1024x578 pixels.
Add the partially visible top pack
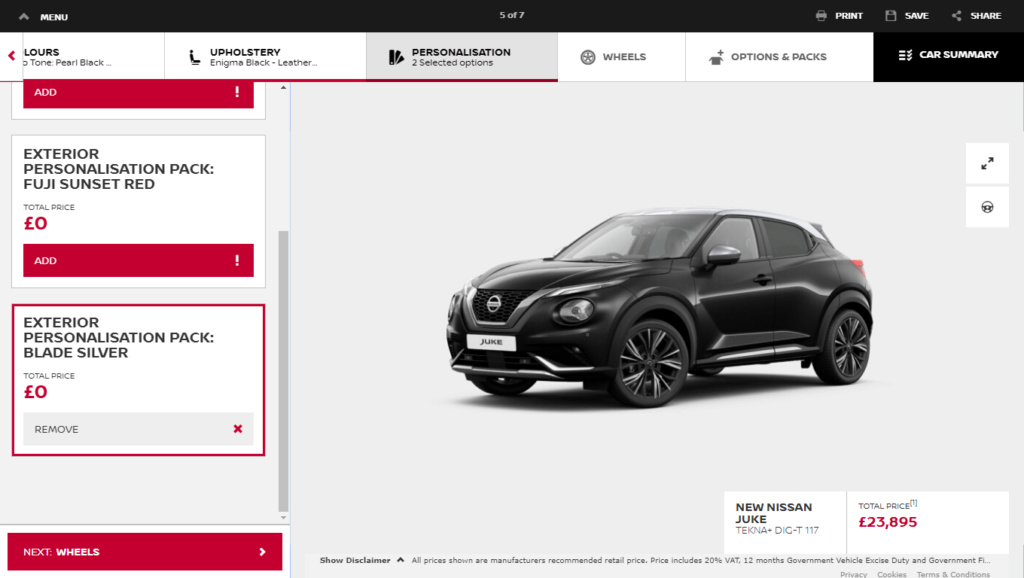tap(138, 93)
